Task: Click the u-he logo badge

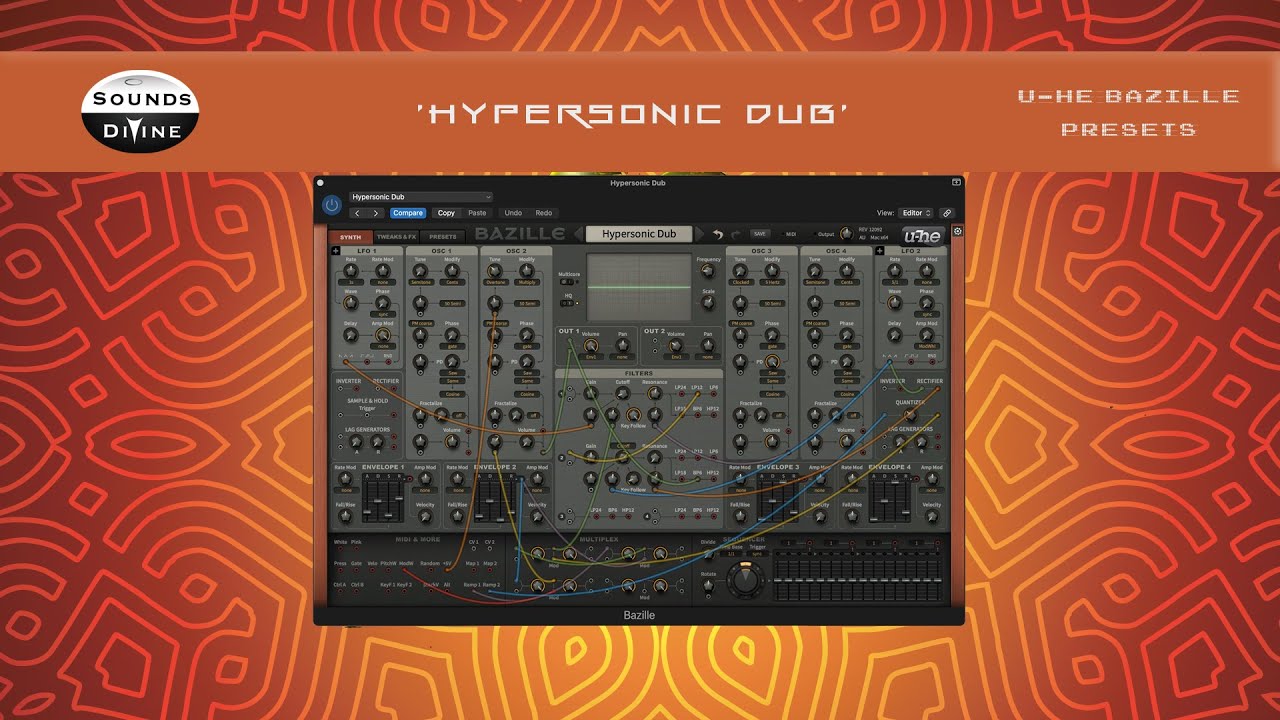Action: (x=922, y=235)
